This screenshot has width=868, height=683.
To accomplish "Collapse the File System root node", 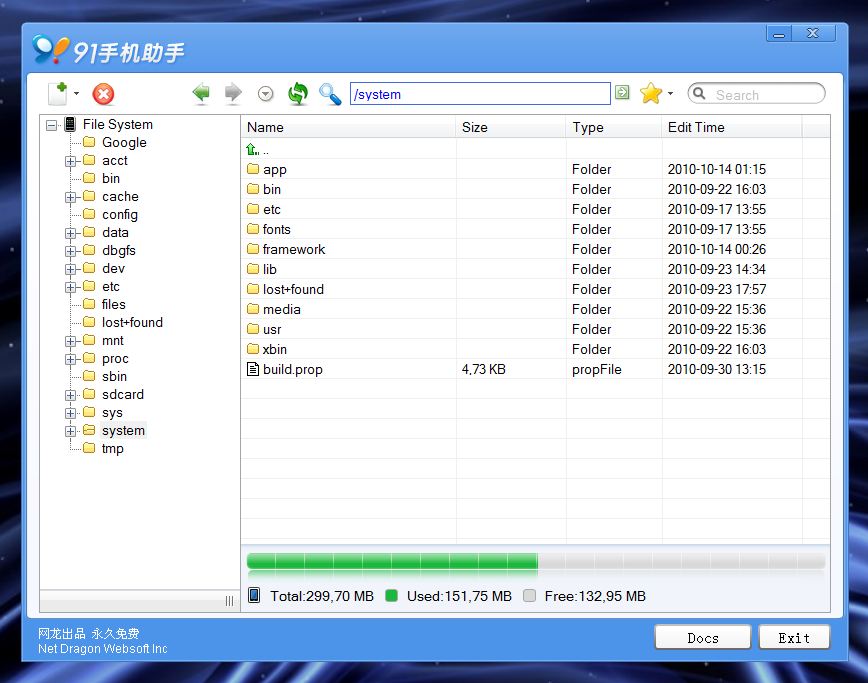I will tap(51, 125).
